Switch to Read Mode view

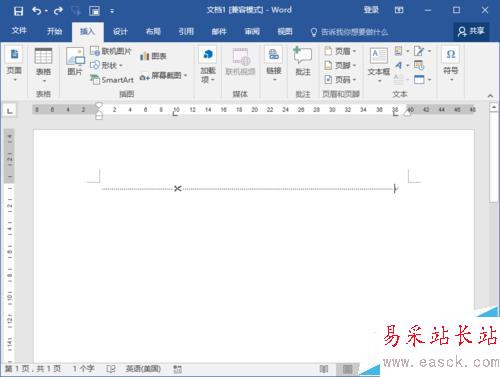[x=324, y=369]
